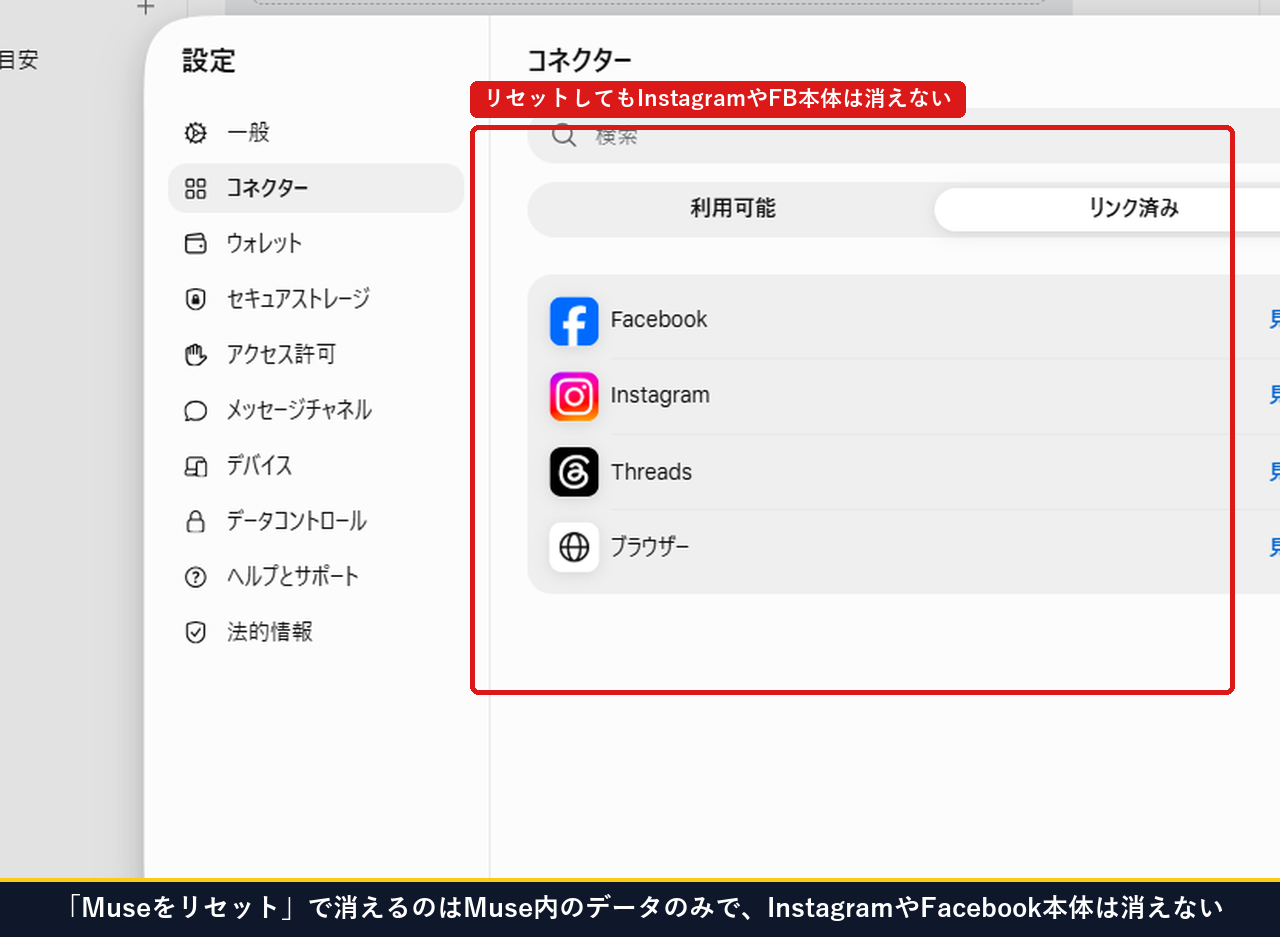Click the Threads connector name
This screenshot has width=1280, height=937.
(651, 472)
